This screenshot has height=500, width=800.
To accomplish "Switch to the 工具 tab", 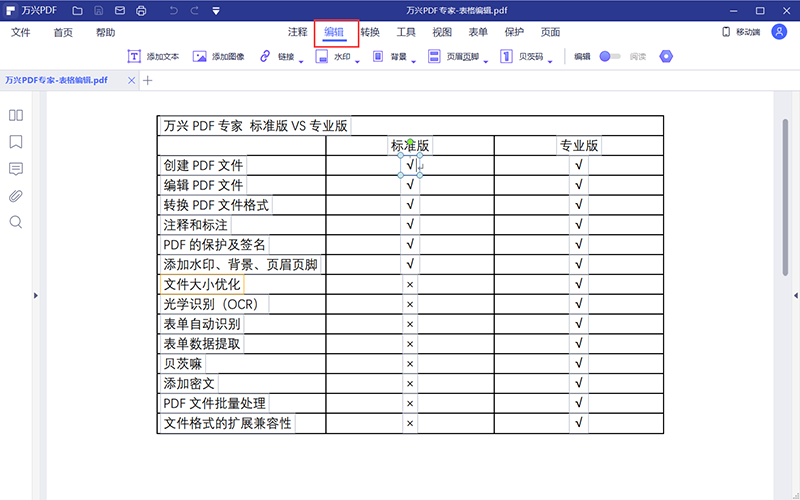I will (406, 32).
